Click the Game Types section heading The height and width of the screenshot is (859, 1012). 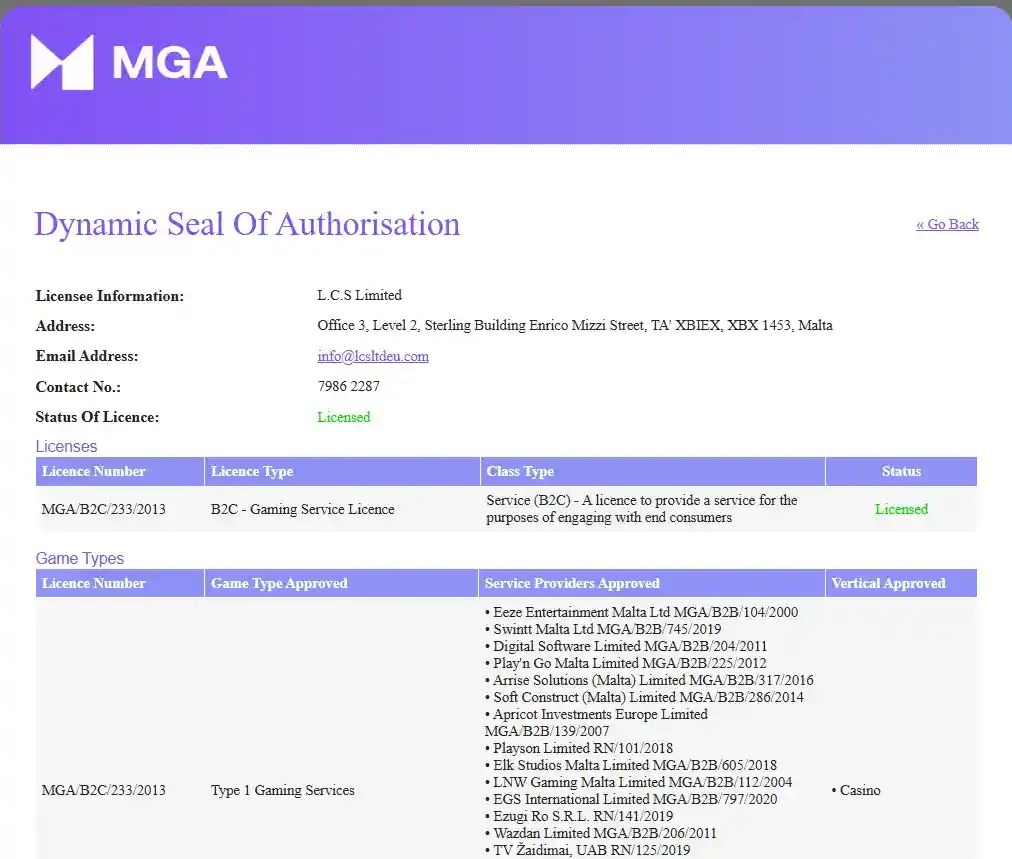(x=80, y=558)
